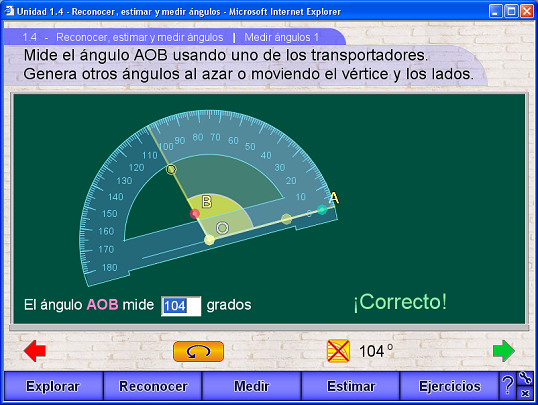Viewport: 538px width, 405px height.
Task: Open the Explorar tab
Action: point(53,386)
